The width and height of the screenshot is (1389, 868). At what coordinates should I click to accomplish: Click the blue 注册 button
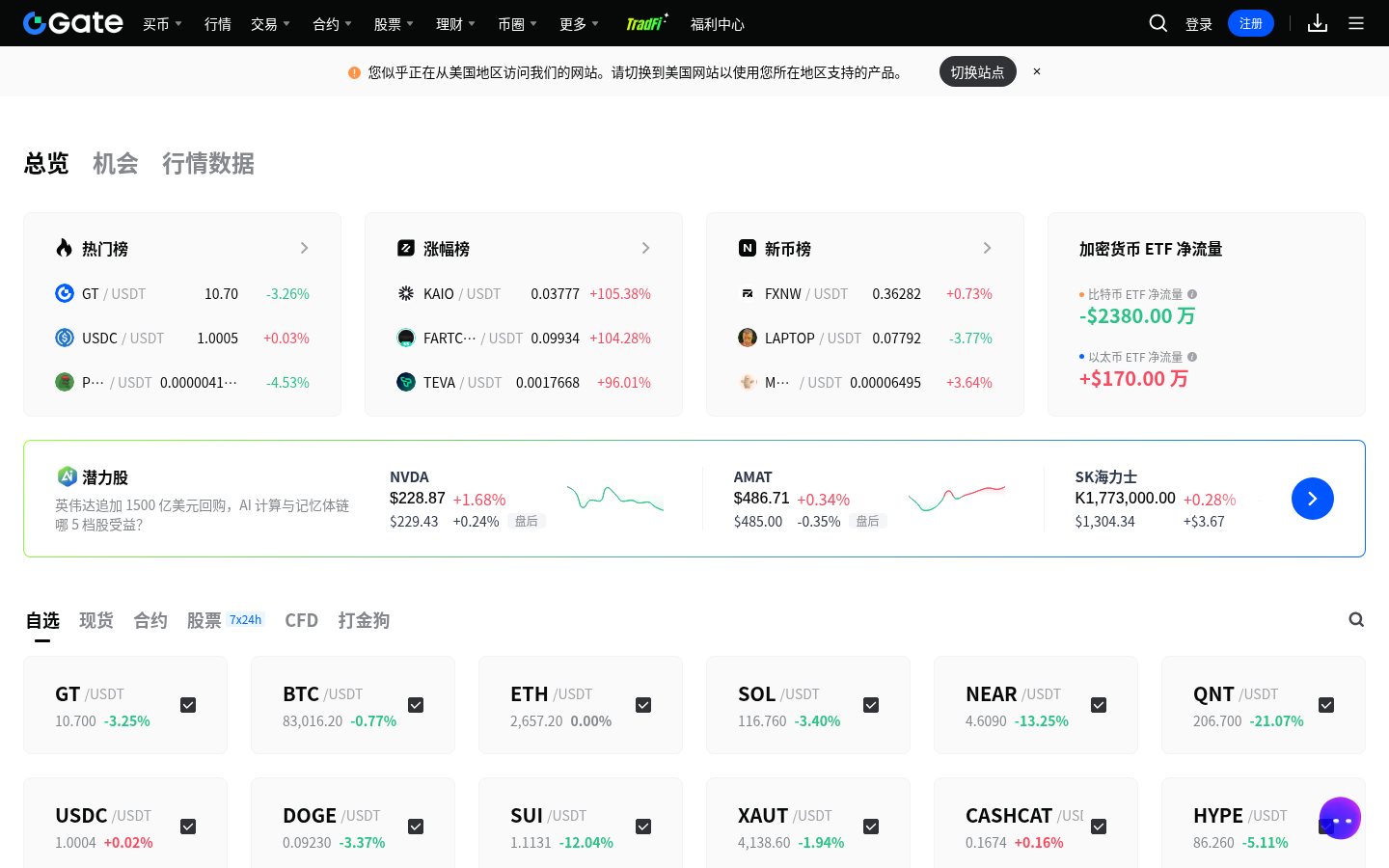(1251, 23)
